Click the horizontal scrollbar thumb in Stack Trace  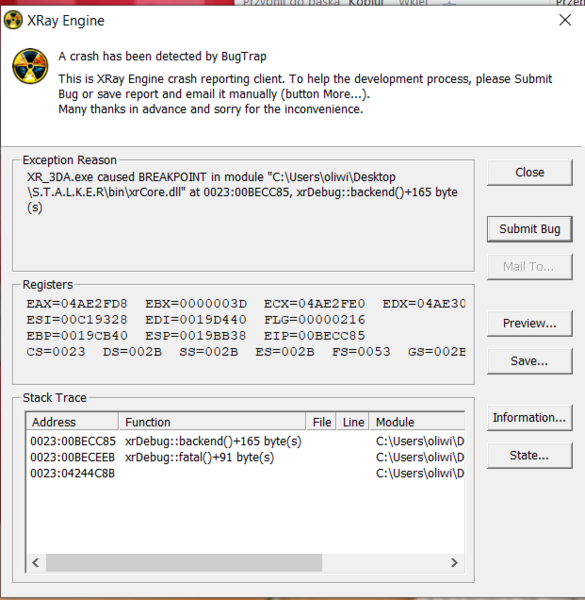pos(184,562)
